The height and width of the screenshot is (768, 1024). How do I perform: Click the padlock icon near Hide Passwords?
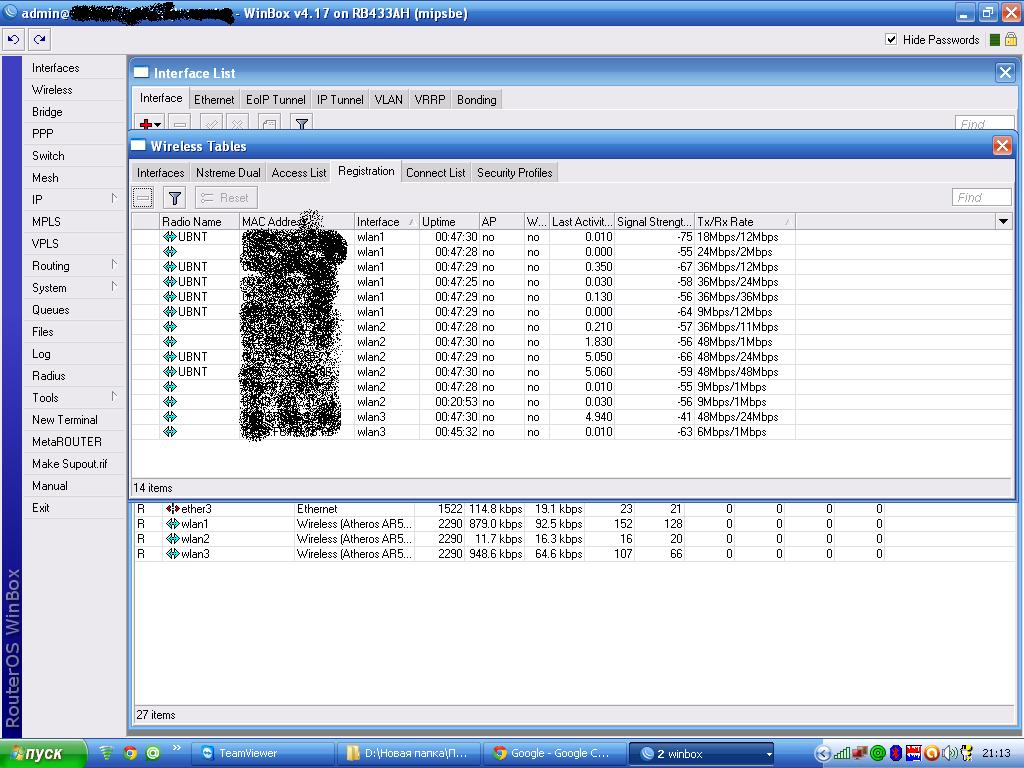tap(1010, 40)
